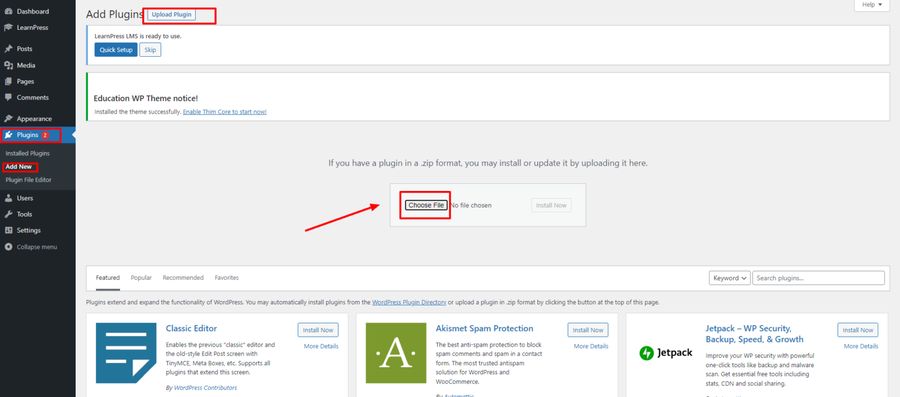
Task: Click Collapse menu text
Action: pyautogui.click(x=37, y=247)
